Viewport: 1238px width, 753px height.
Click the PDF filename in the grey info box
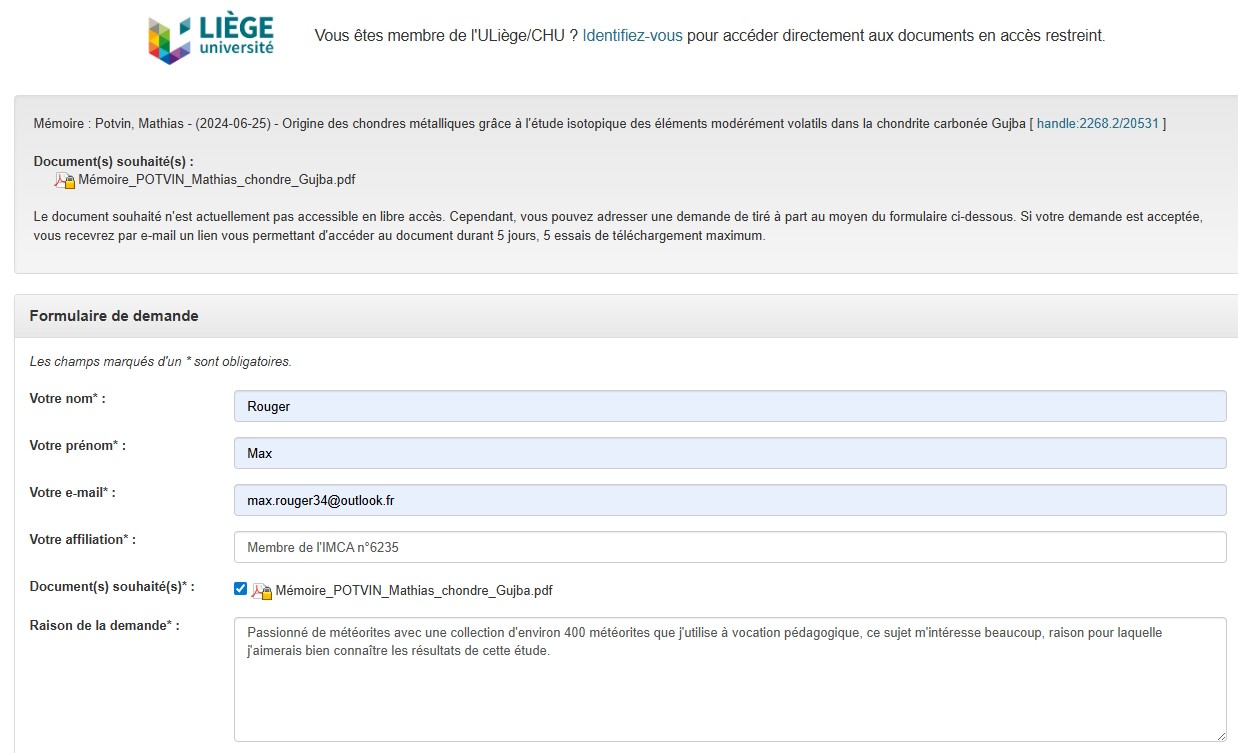pos(217,180)
